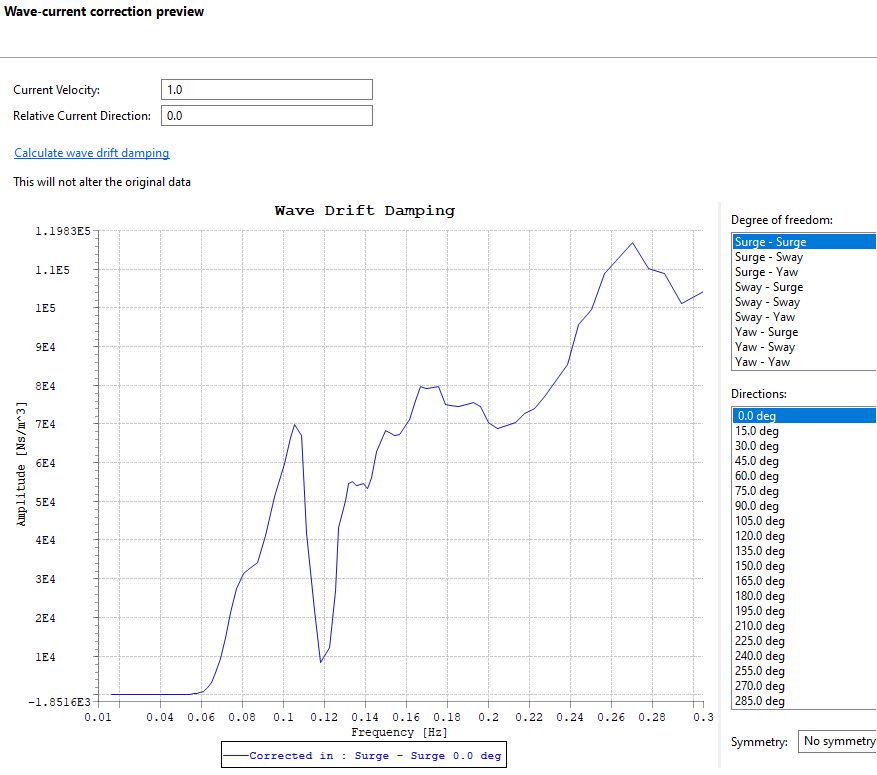
Task: Choose the 45.0 deg direction
Action: point(757,461)
